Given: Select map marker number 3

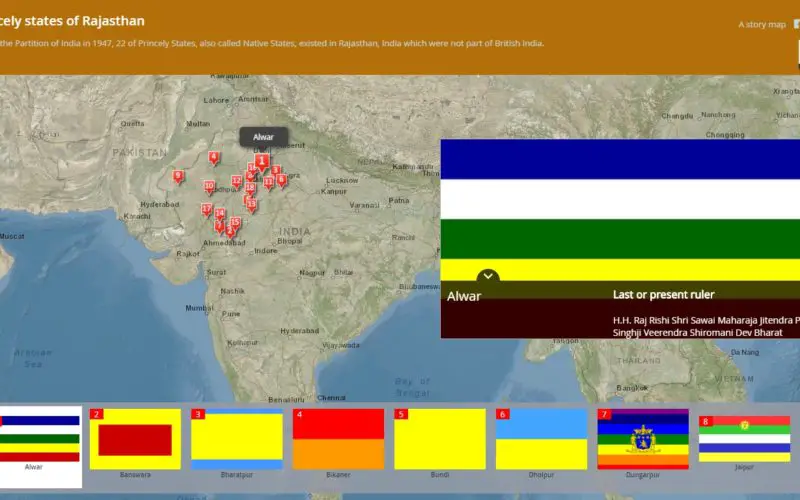Looking at the screenshot, I should click(276, 171).
